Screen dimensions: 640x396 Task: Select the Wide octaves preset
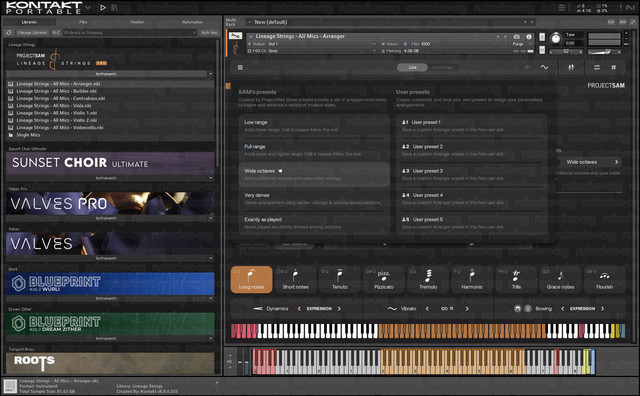pos(313,175)
